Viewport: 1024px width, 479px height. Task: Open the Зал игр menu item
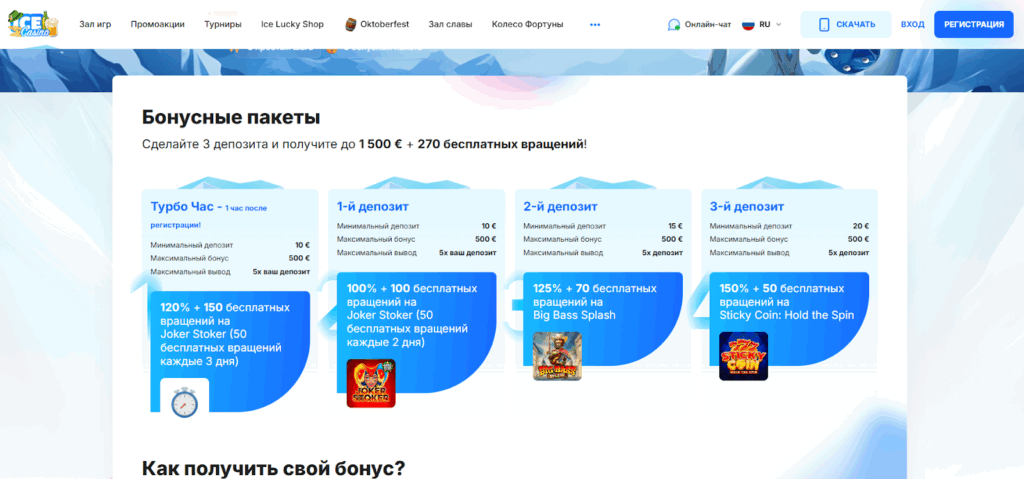click(x=95, y=24)
